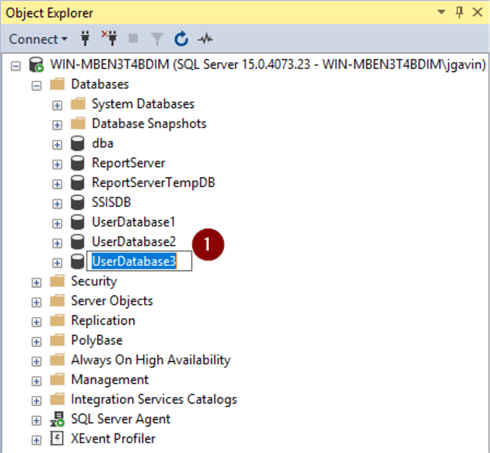Click the UserDatabase3 cylinder icon

click(78, 261)
